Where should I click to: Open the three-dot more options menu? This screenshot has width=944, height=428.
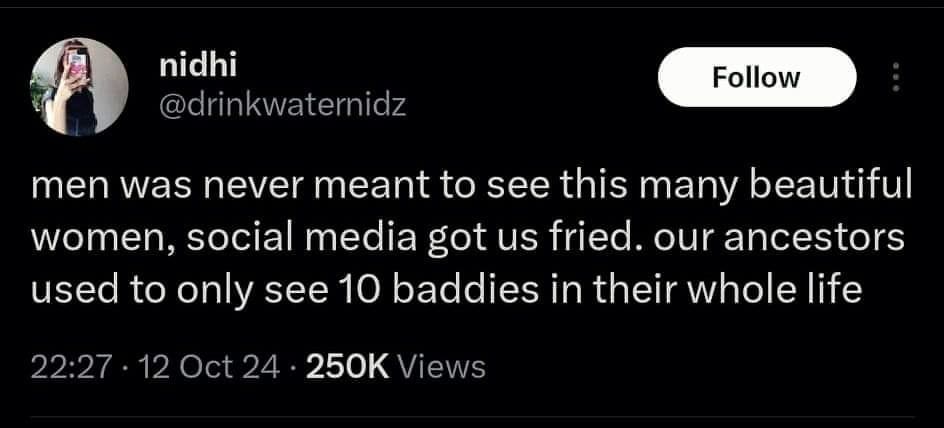[895, 77]
